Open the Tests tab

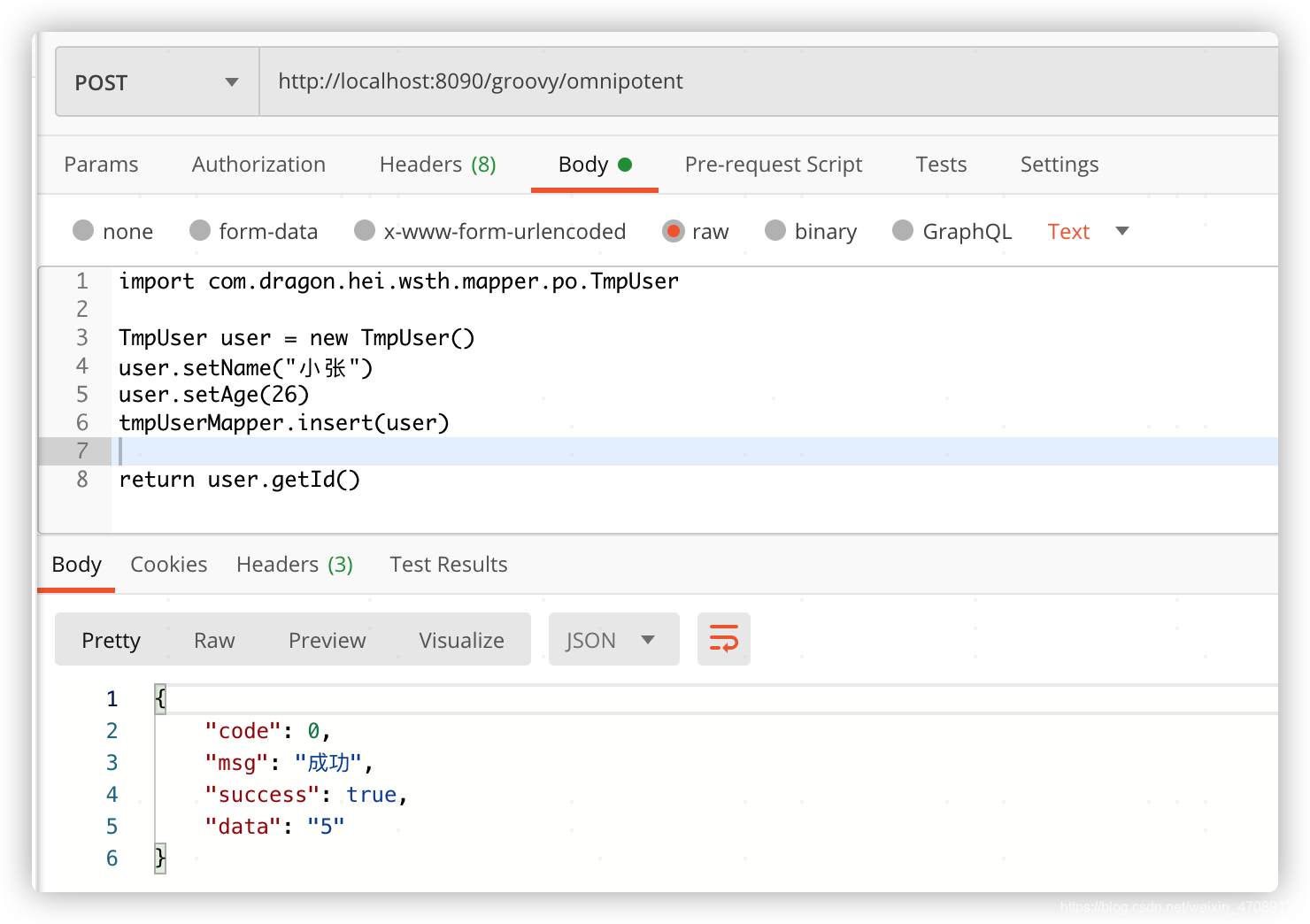point(941,165)
